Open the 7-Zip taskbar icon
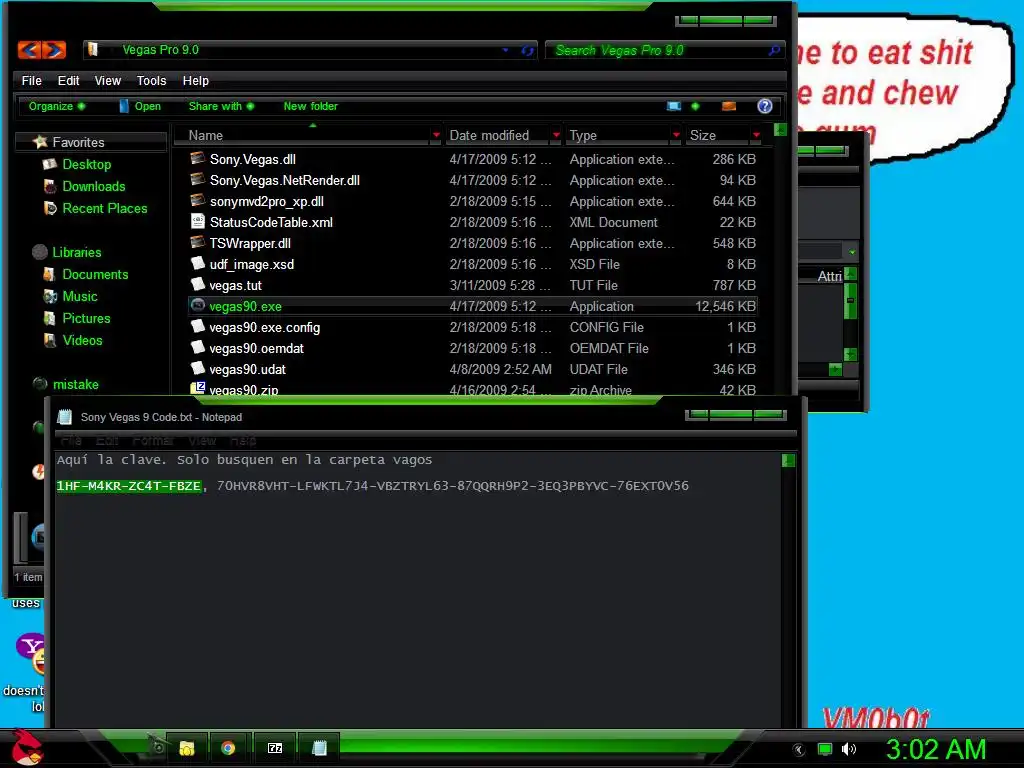Viewport: 1024px width, 768px height. click(x=275, y=748)
